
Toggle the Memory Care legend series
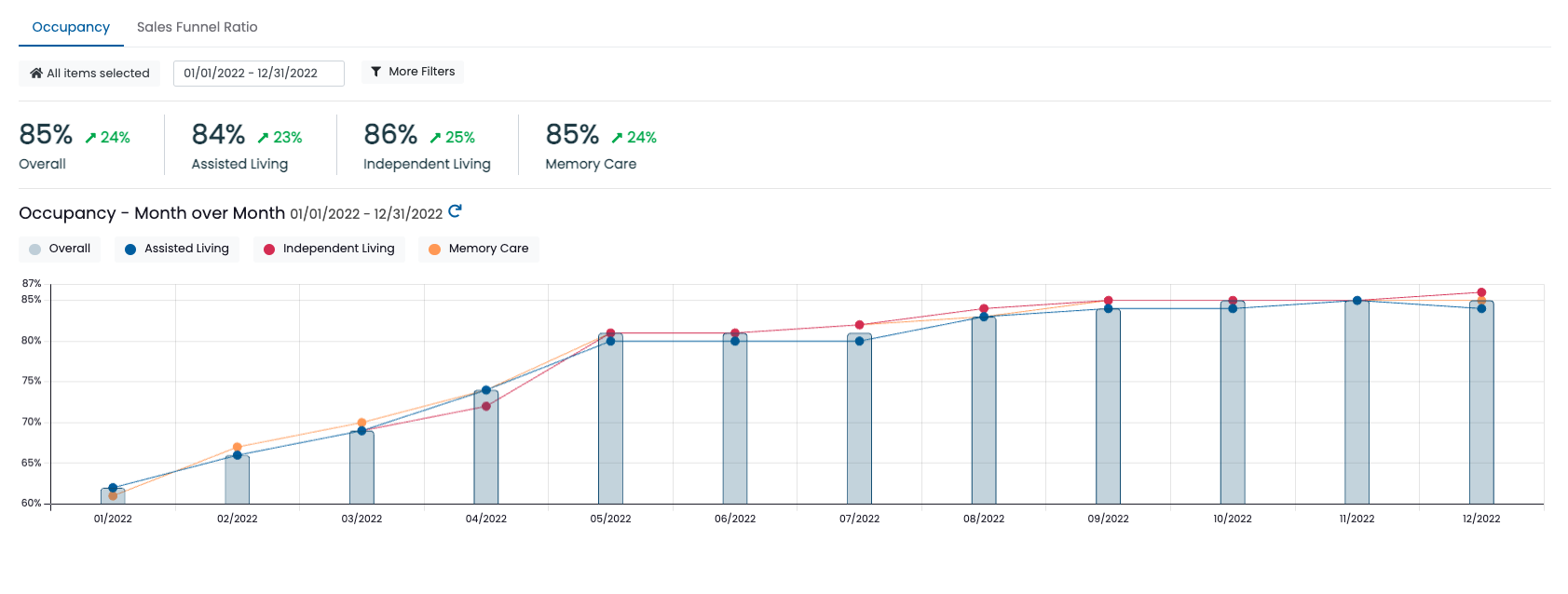(x=479, y=249)
